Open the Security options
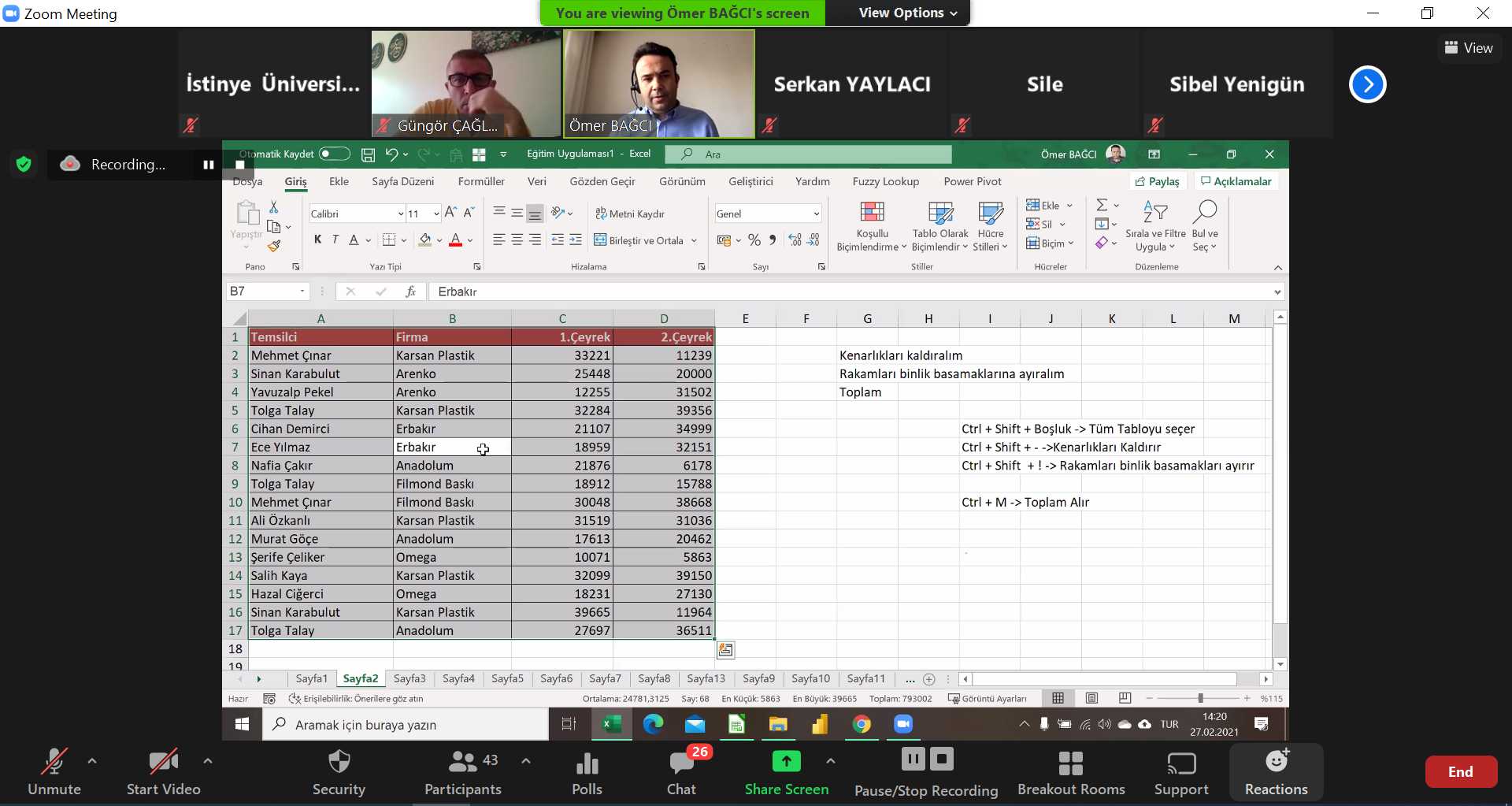The height and width of the screenshot is (806, 1512). [x=339, y=772]
